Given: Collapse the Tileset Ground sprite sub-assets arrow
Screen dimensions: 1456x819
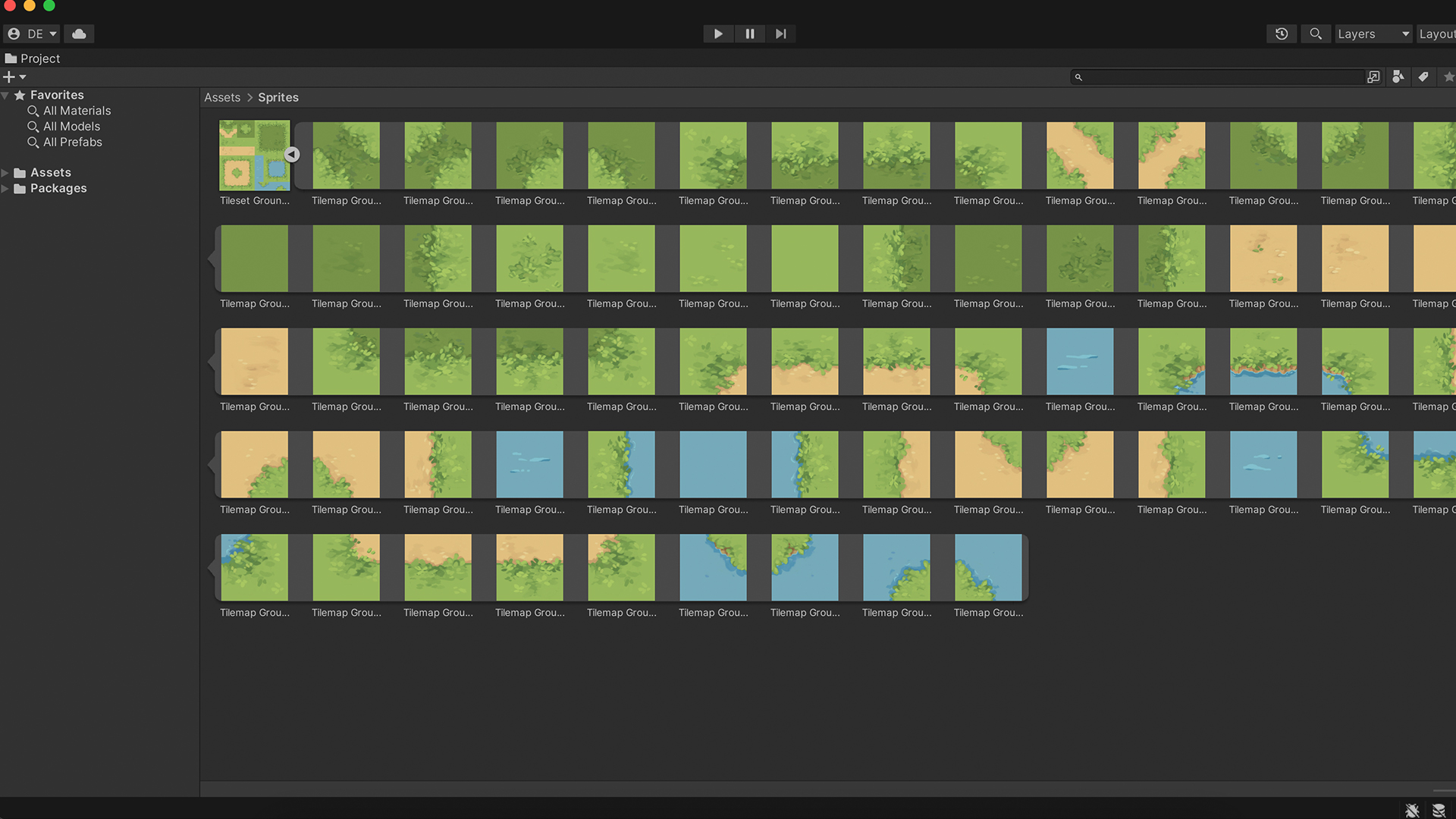Looking at the screenshot, I should point(292,155).
